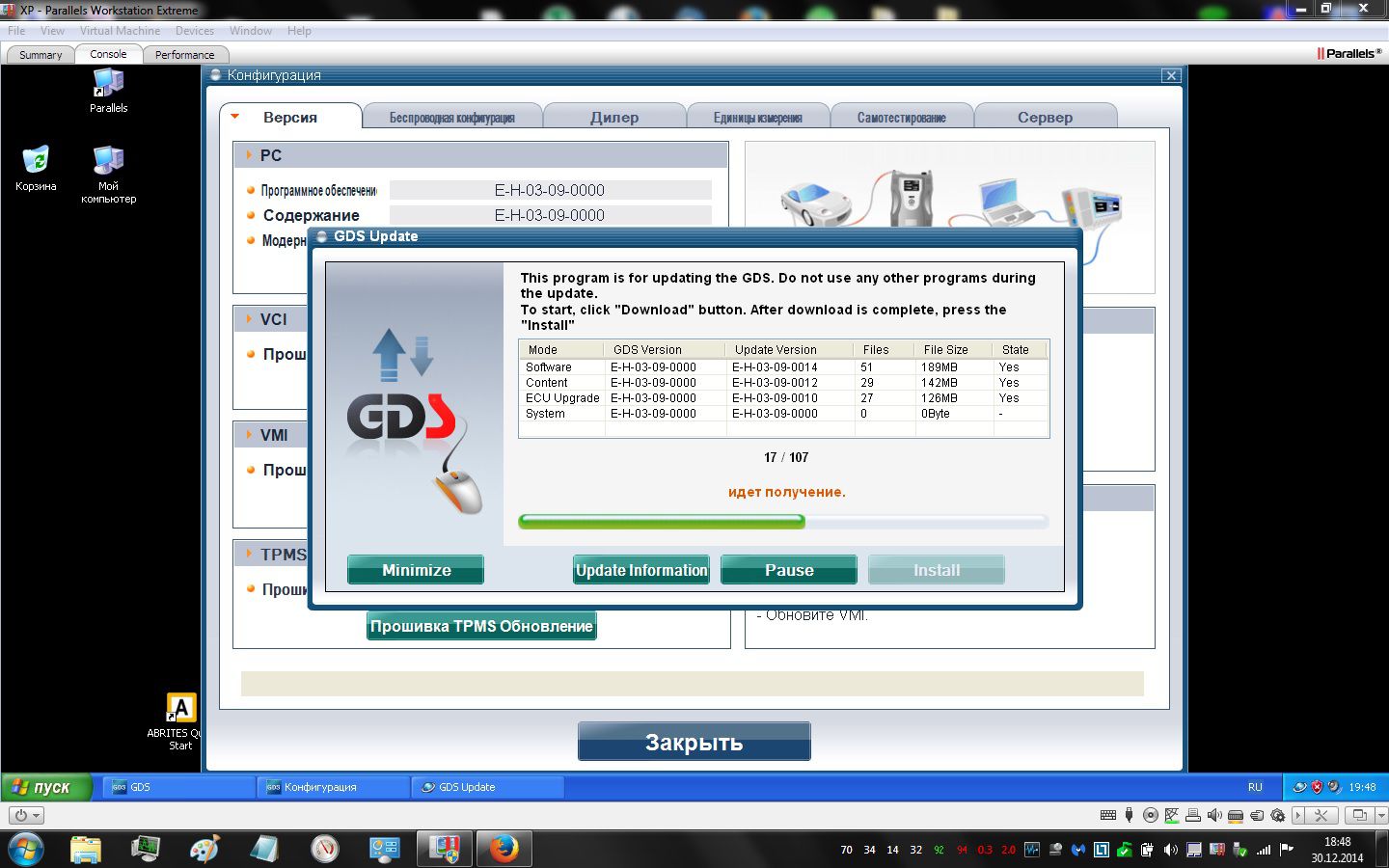Open the Window menu
Viewport: 1389px width, 868px height.
click(x=251, y=31)
